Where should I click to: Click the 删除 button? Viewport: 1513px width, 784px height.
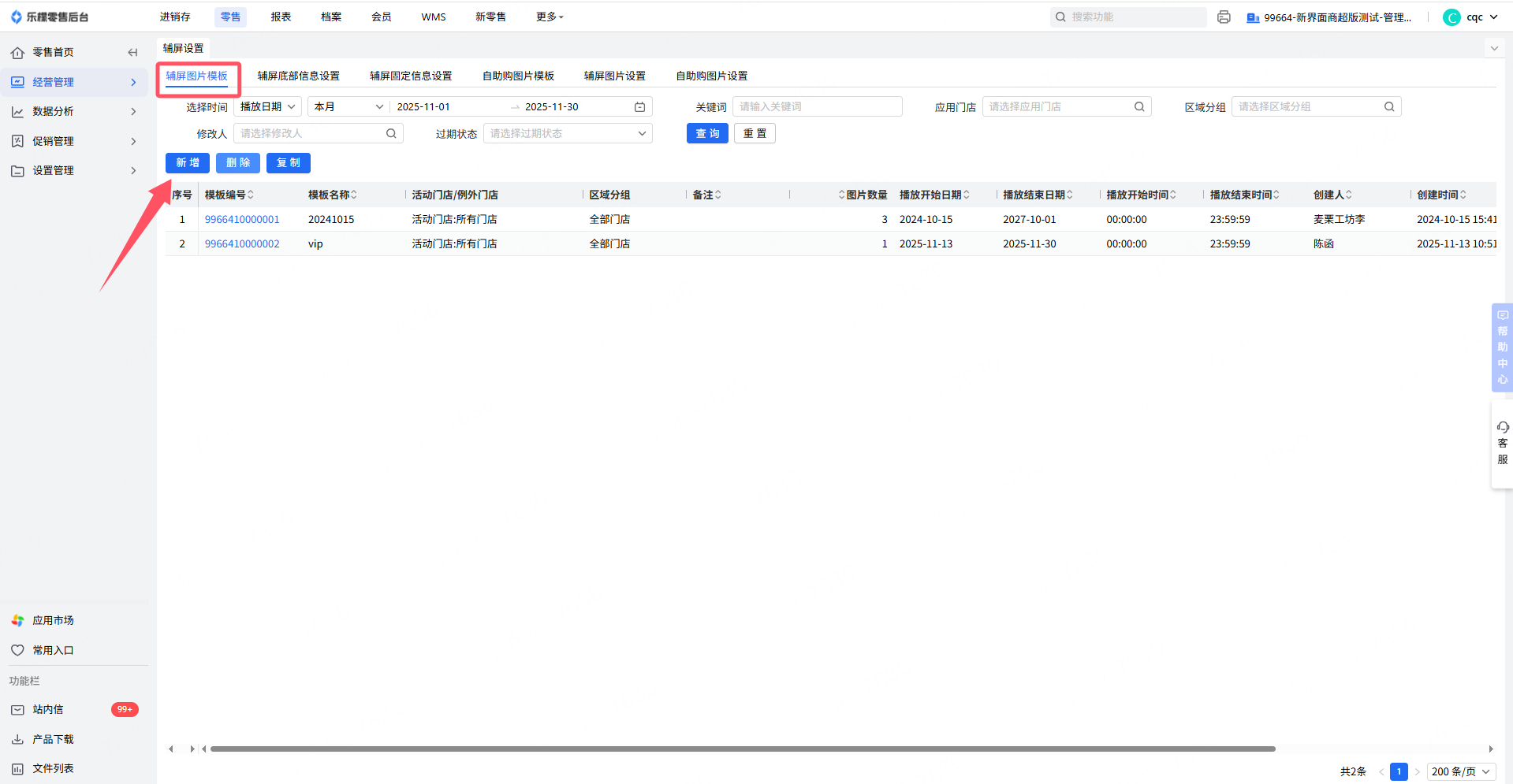point(238,163)
